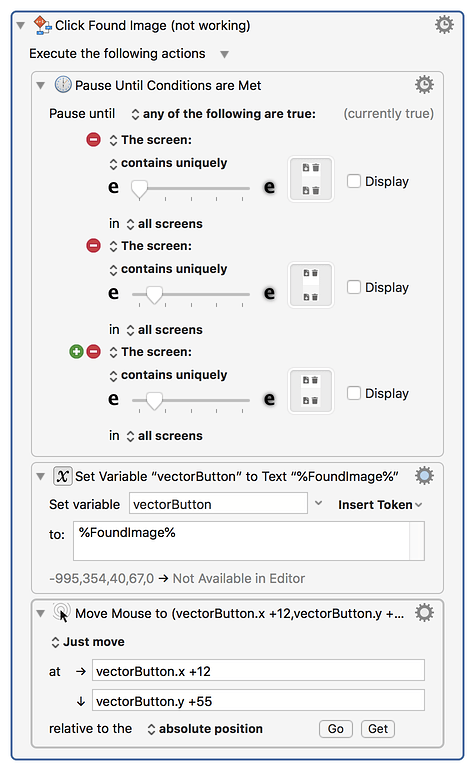475x774 pixels.
Task: Open the Execute the following actions menu triangle
Action: (x=224, y=54)
